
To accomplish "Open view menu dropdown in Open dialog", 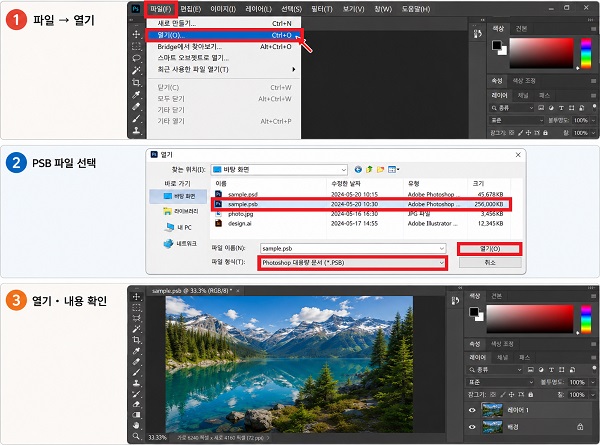I will click(x=393, y=170).
